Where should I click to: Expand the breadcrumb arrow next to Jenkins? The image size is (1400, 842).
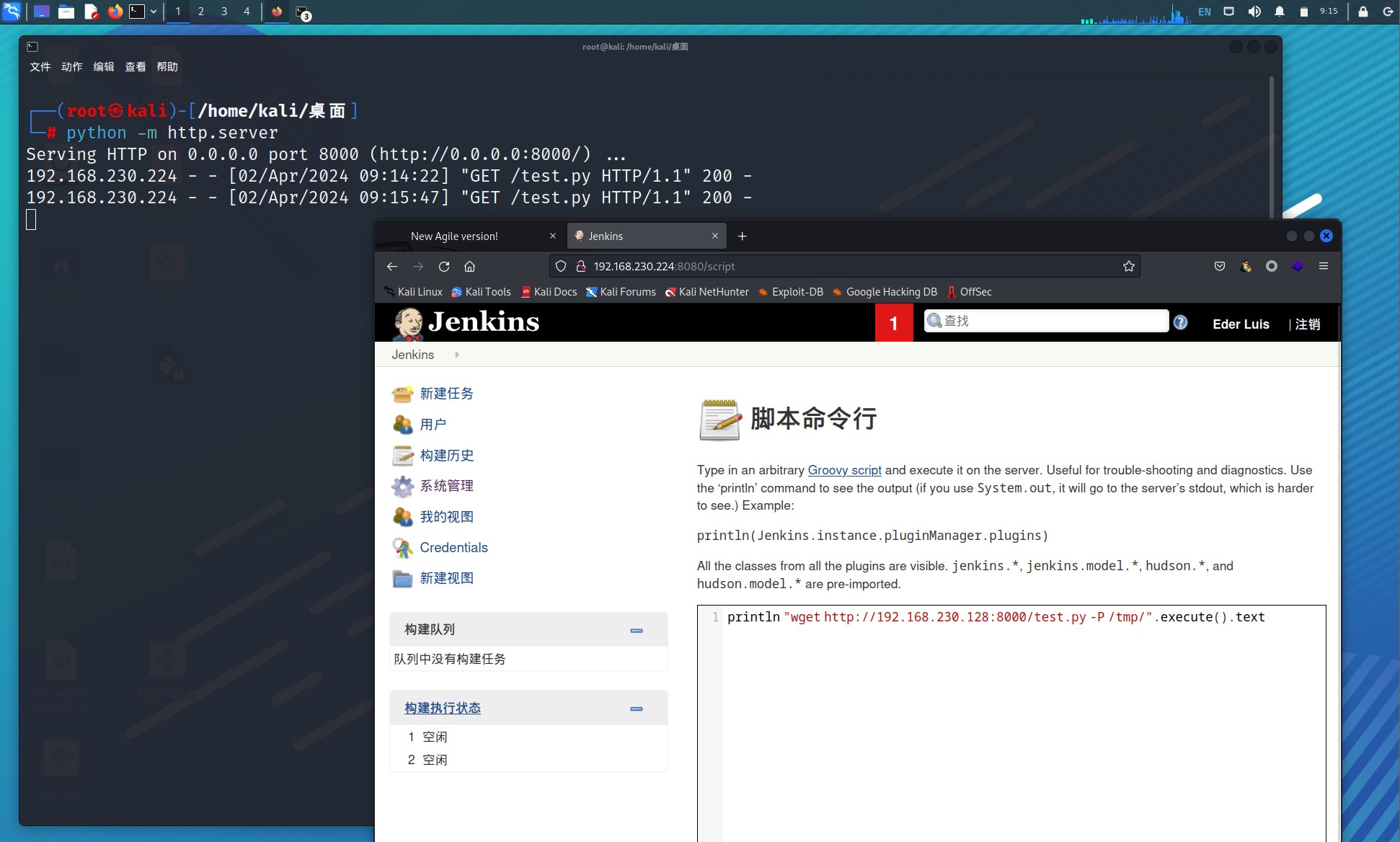(457, 355)
